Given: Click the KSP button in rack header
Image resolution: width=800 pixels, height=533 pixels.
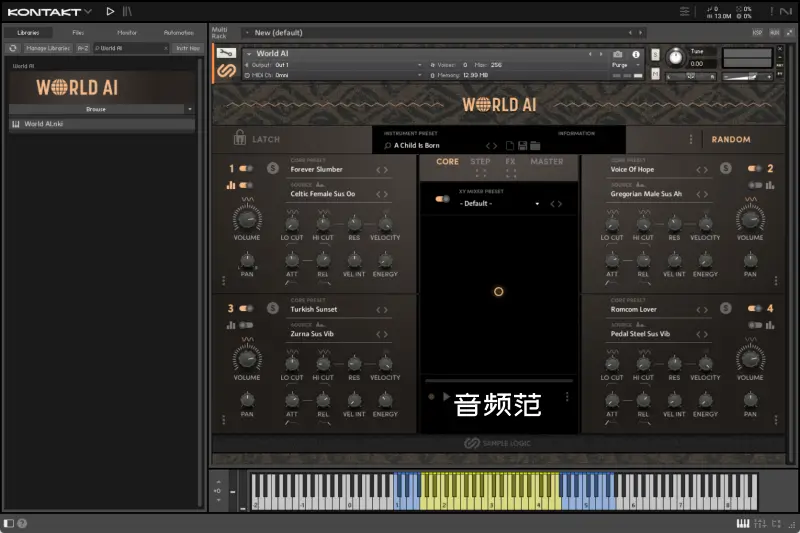Looking at the screenshot, I should click(x=757, y=33).
